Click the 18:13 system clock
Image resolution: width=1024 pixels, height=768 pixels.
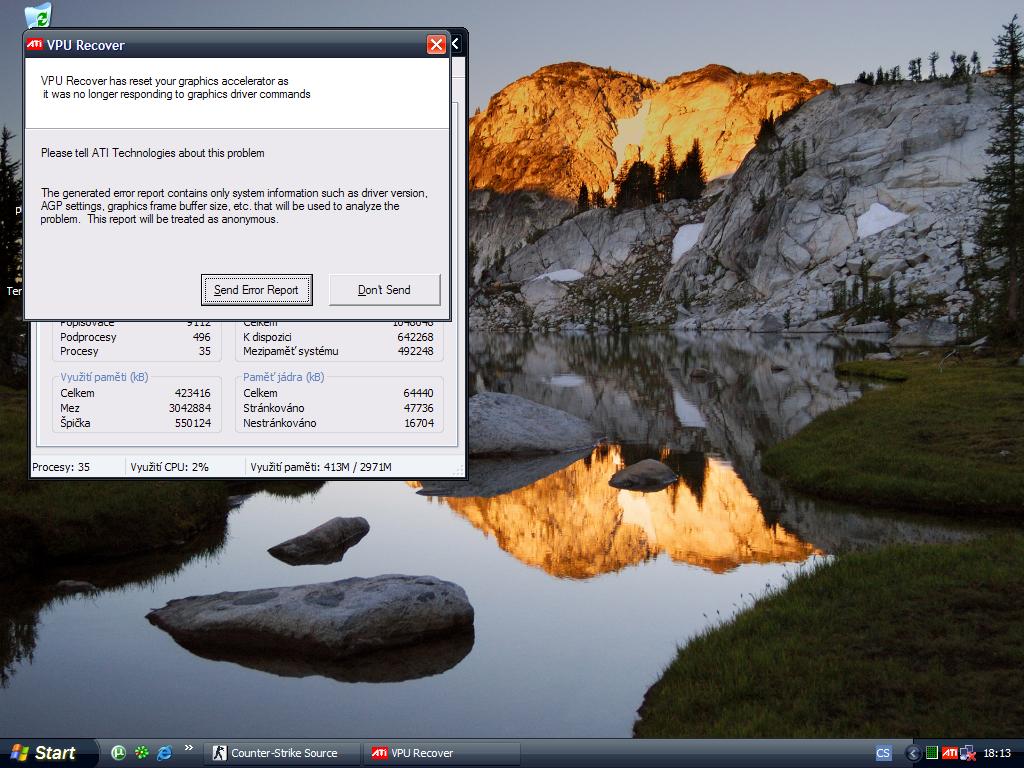click(x=997, y=753)
